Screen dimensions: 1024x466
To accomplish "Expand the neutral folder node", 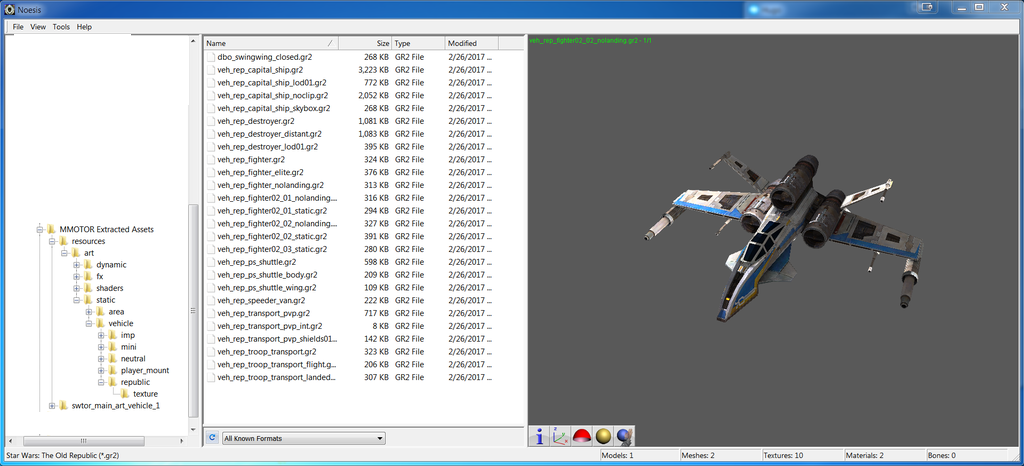I will pyautogui.click(x=101, y=358).
